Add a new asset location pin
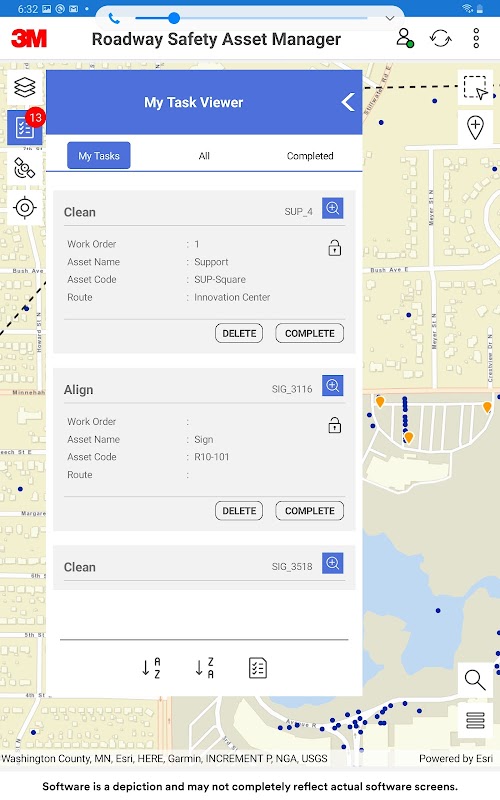The image size is (500, 800). (476, 128)
